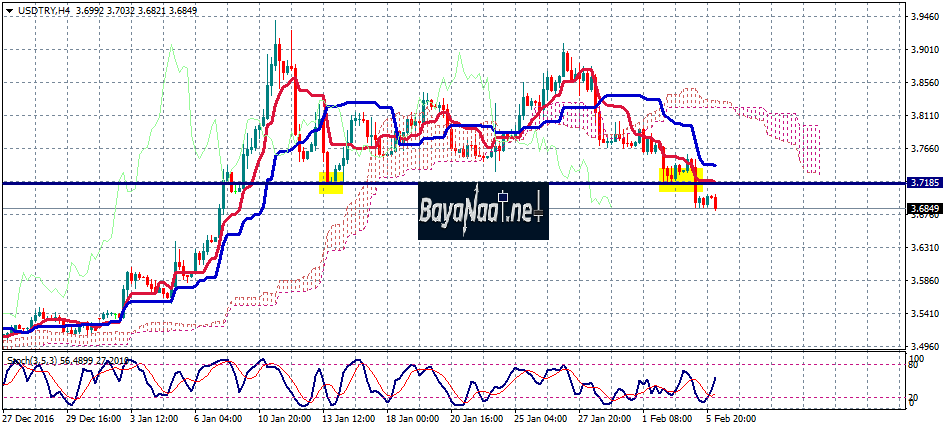Click the stochastic 80 level label
This screenshot has height=430, width=945.
click(x=912, y=366)
